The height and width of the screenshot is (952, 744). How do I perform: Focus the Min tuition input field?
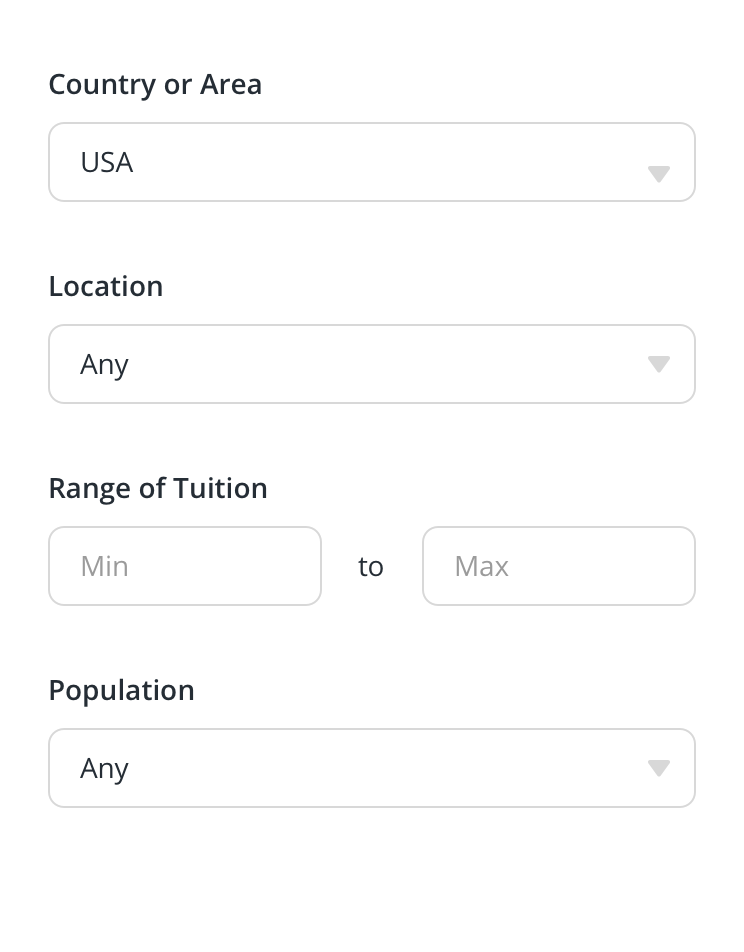point(185,566)
